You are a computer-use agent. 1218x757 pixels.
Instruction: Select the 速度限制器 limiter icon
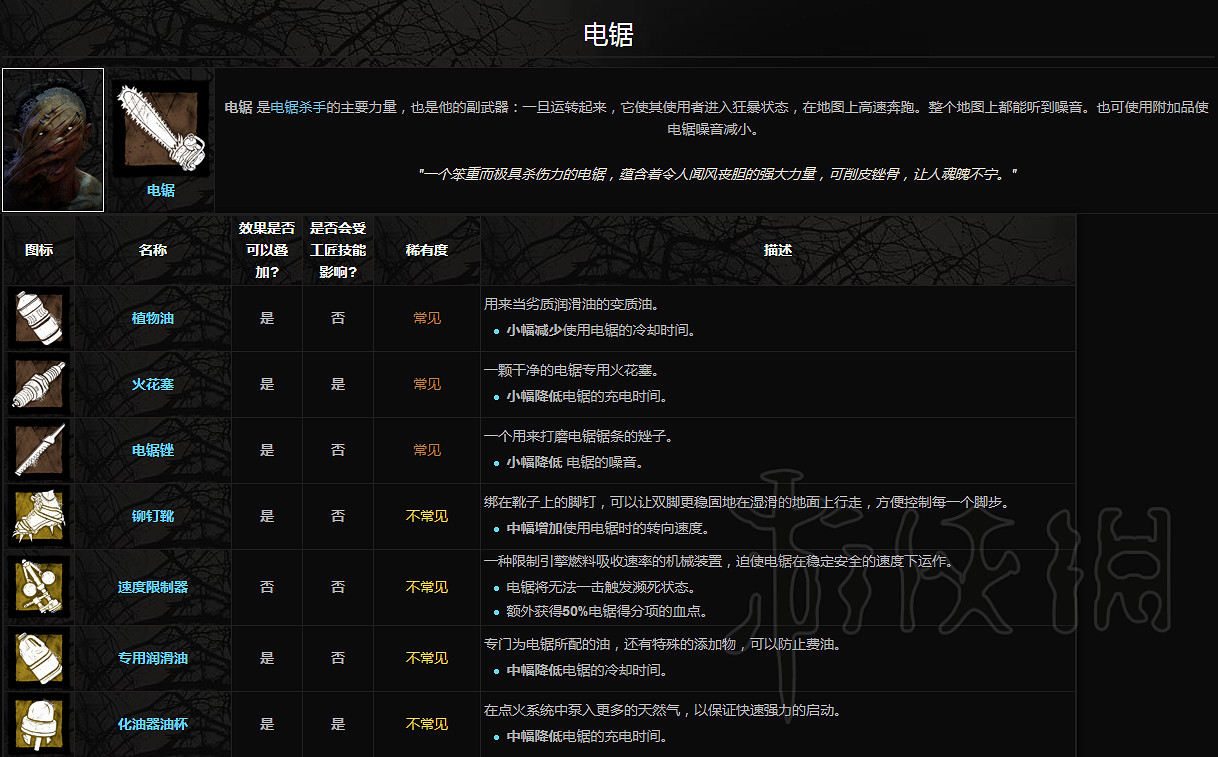pyautogui.click(x=38, y=587)
